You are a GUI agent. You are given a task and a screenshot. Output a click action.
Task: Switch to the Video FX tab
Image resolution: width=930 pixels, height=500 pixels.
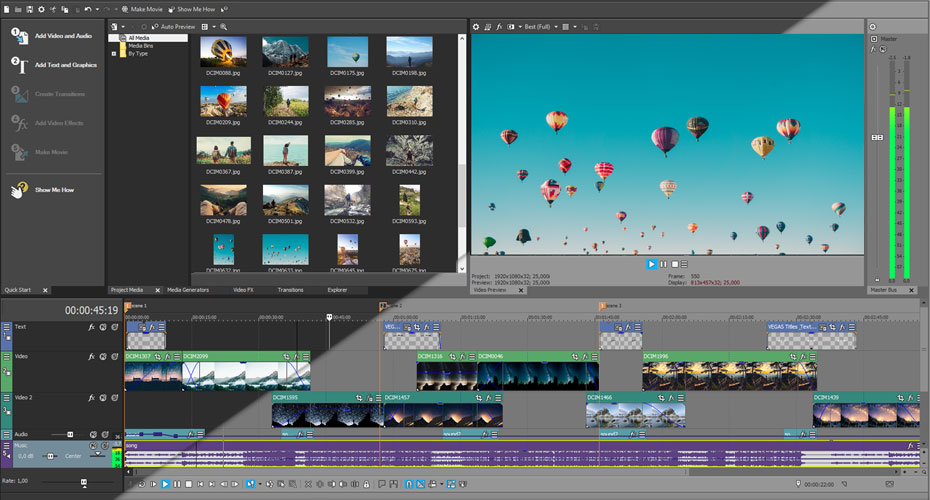[x=243, y=290]
